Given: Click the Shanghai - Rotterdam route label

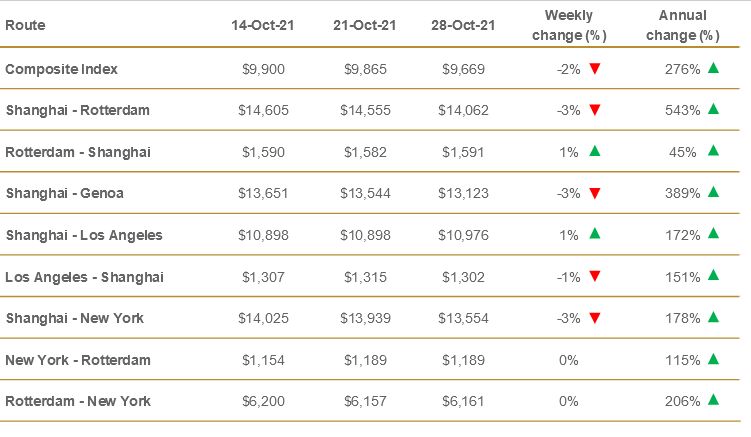Looking at the screenshot, I should coord(77,110).
